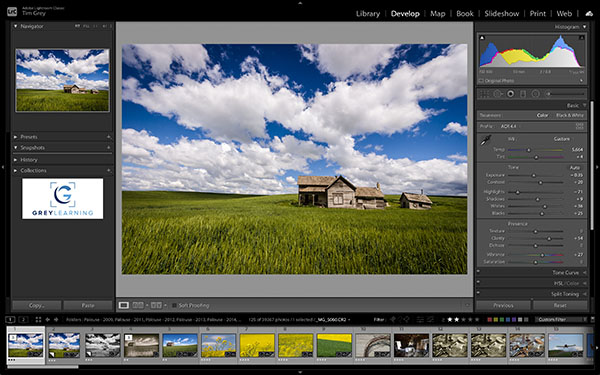Image resolution: width=600 pixels, height=375 pixels.
Task: Open second window display button 2
Action: pyautogui.click(x=23, y=320)
